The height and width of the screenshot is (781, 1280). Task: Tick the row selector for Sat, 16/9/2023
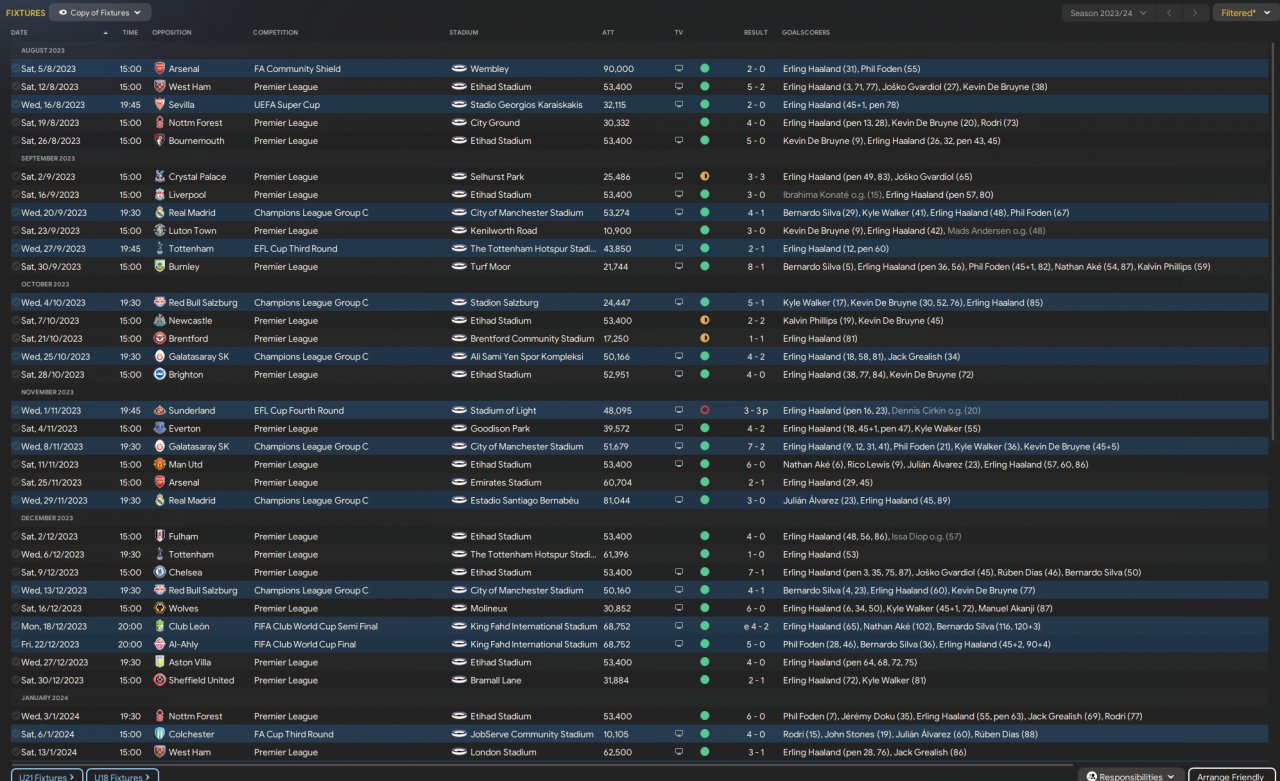pos(15,195)
